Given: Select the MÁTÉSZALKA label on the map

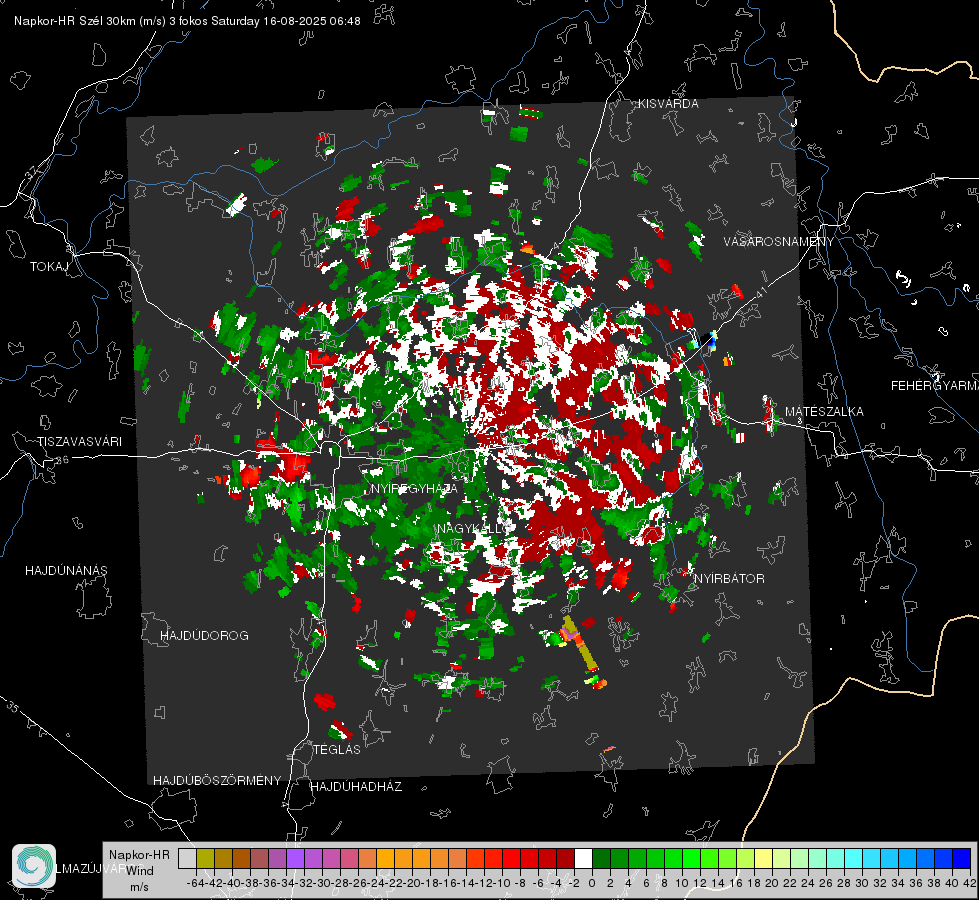Looking at the screenshot, I should click(824, 412).
